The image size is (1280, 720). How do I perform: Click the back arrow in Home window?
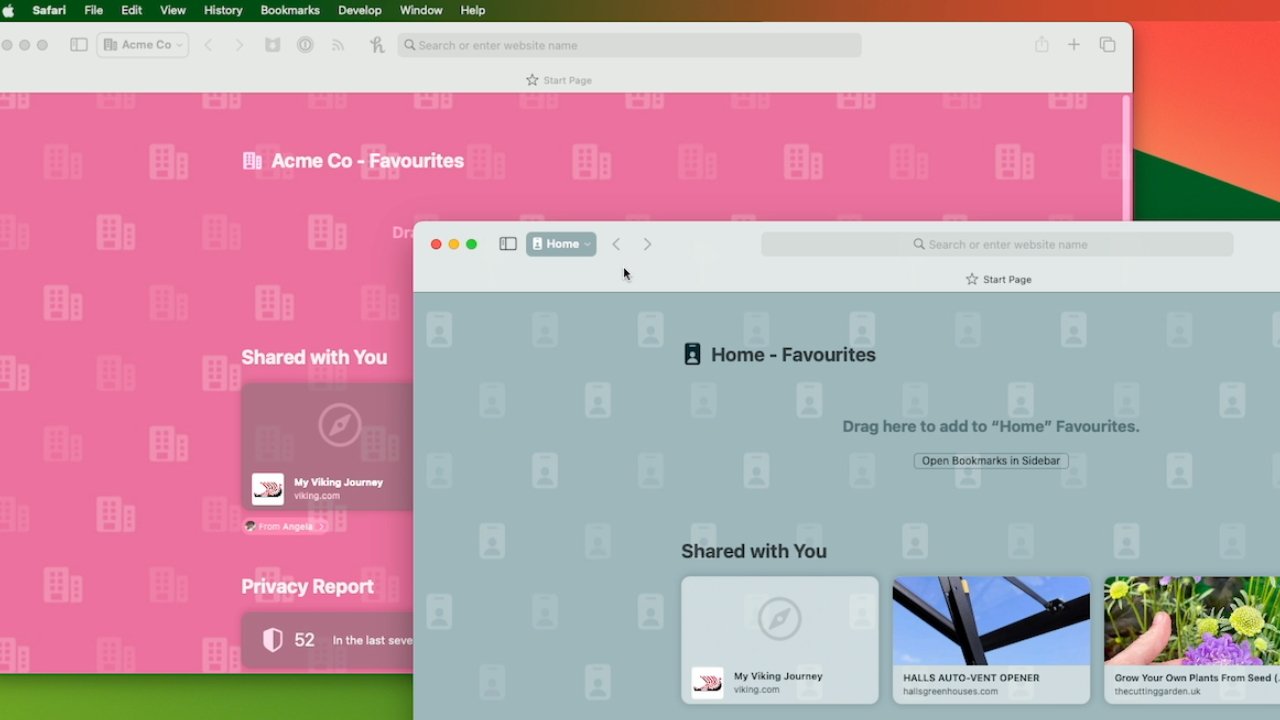[x=617, y=244]
